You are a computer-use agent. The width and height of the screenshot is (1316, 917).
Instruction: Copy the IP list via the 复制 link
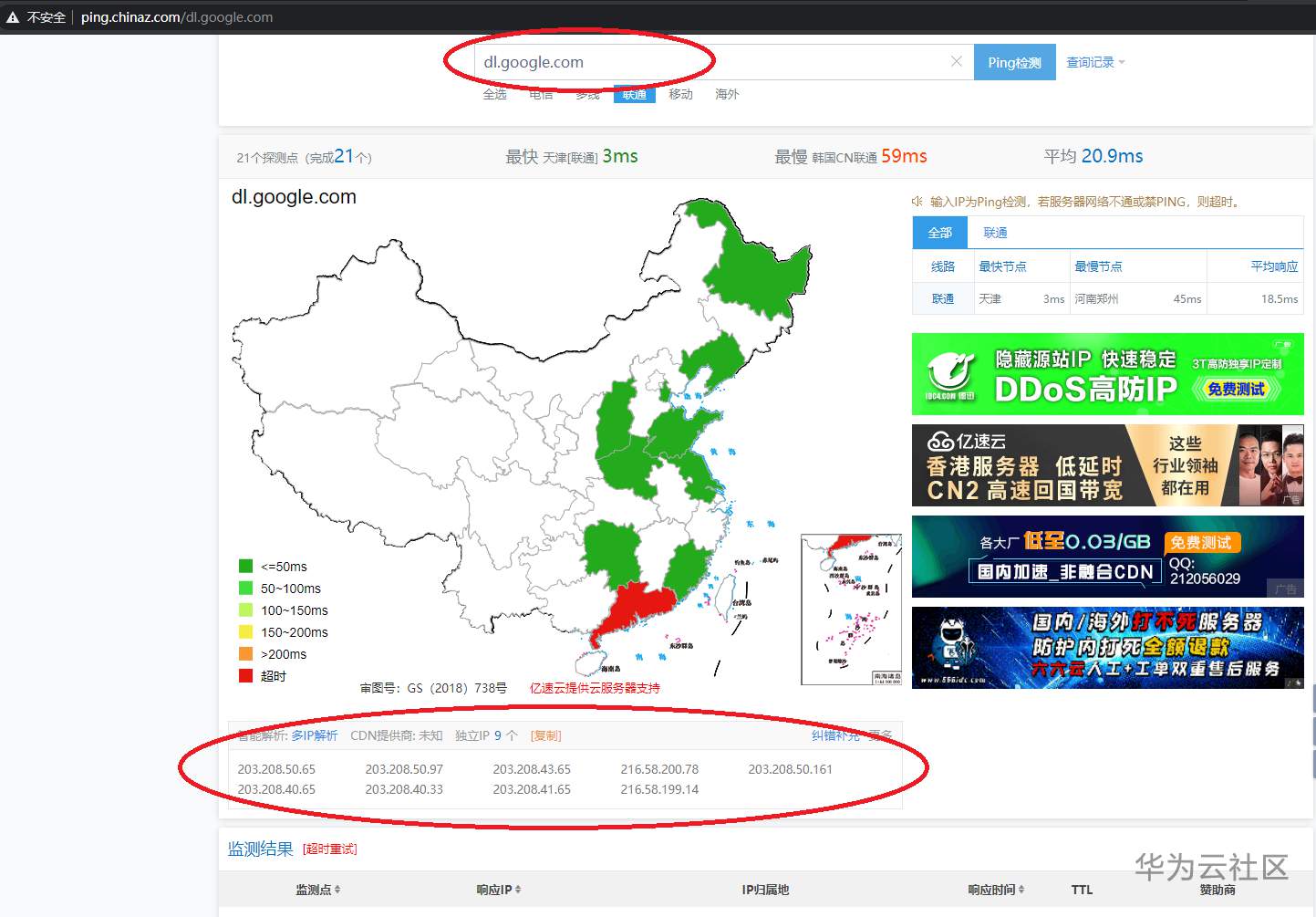point(544,735)
